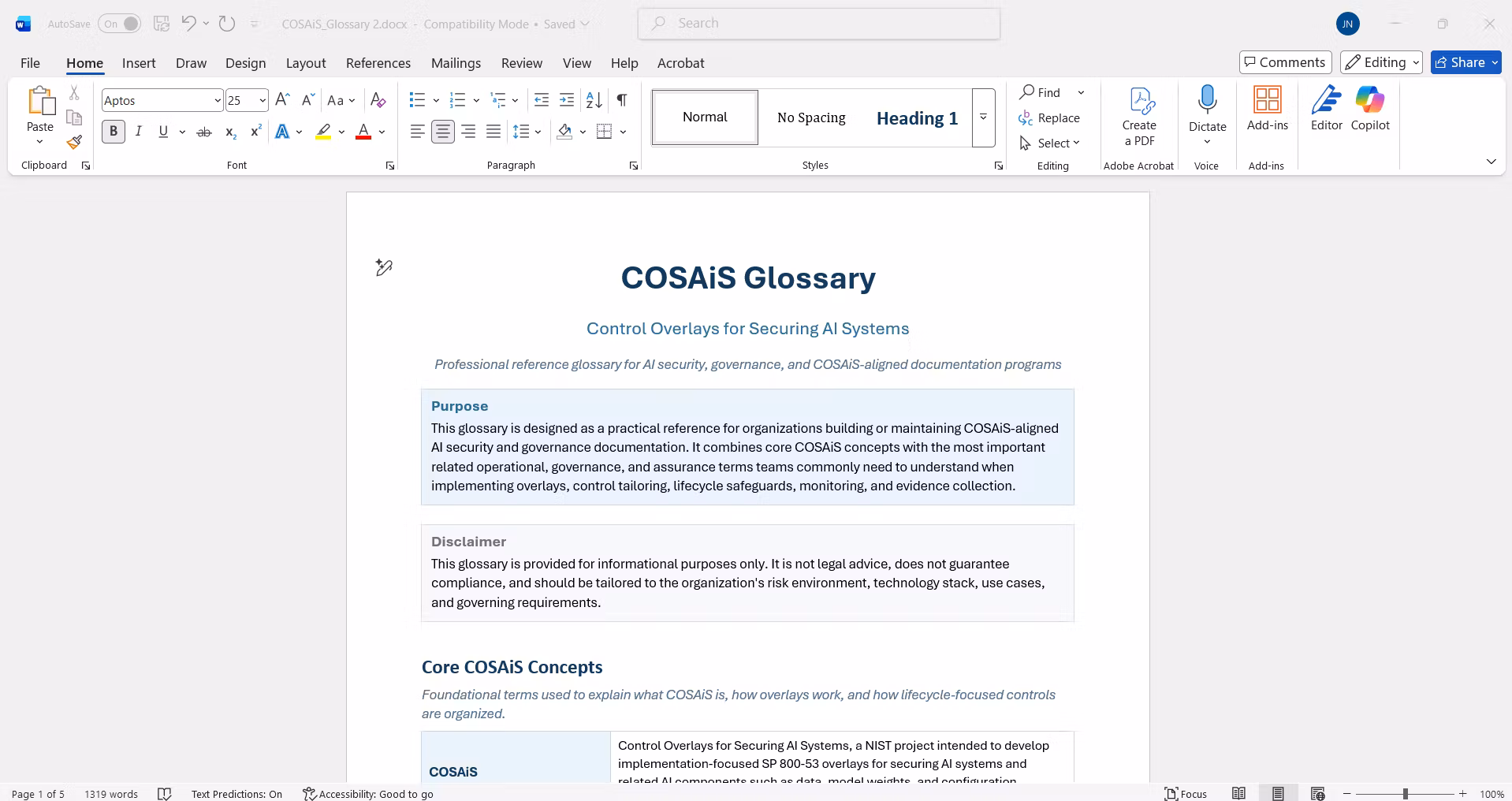
Task: Expand the Styles gallery more arrow
Action: coord(983,117)
